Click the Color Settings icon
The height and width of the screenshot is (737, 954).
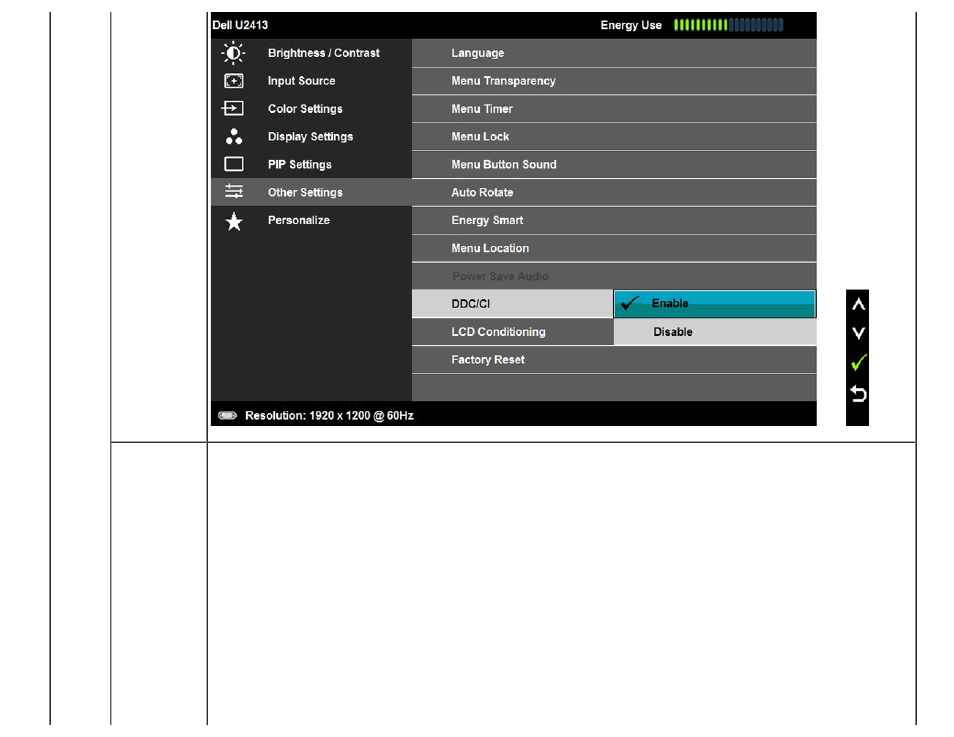click(x=232, y=108)
